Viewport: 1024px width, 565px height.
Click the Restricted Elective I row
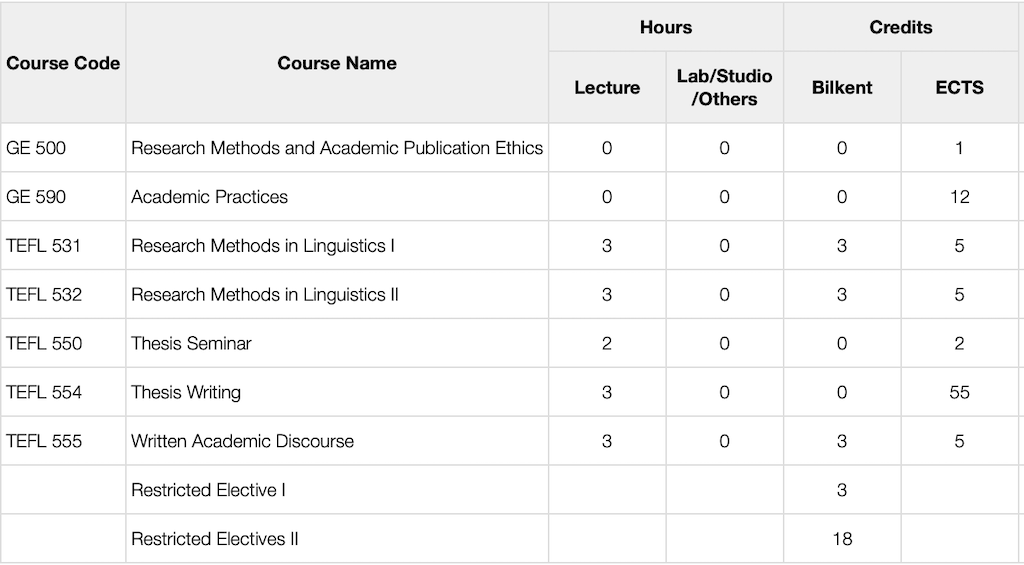(208, 490)
